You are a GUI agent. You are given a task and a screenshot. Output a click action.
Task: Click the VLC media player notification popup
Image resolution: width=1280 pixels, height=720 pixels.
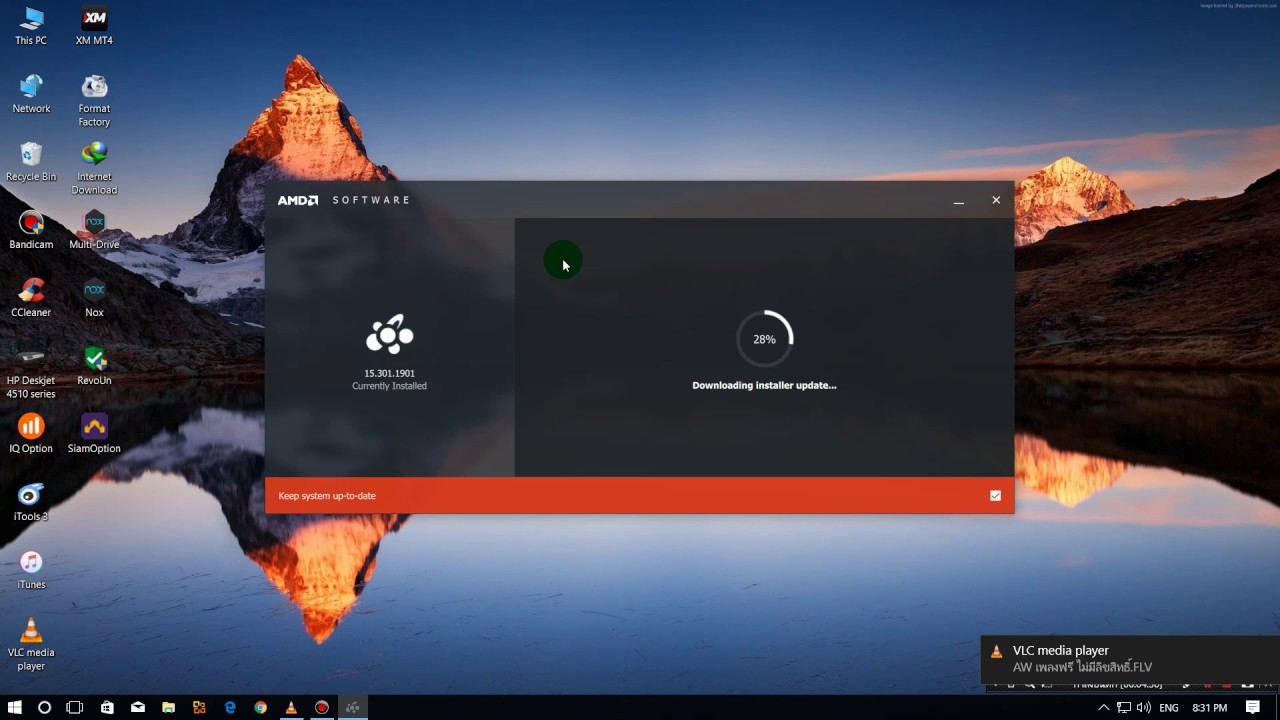1130,659
